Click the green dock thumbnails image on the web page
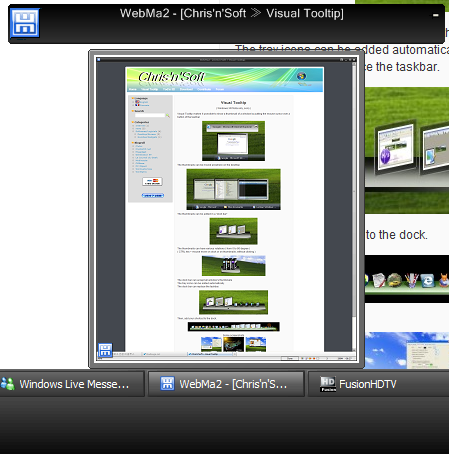 (x=407, y=150)
